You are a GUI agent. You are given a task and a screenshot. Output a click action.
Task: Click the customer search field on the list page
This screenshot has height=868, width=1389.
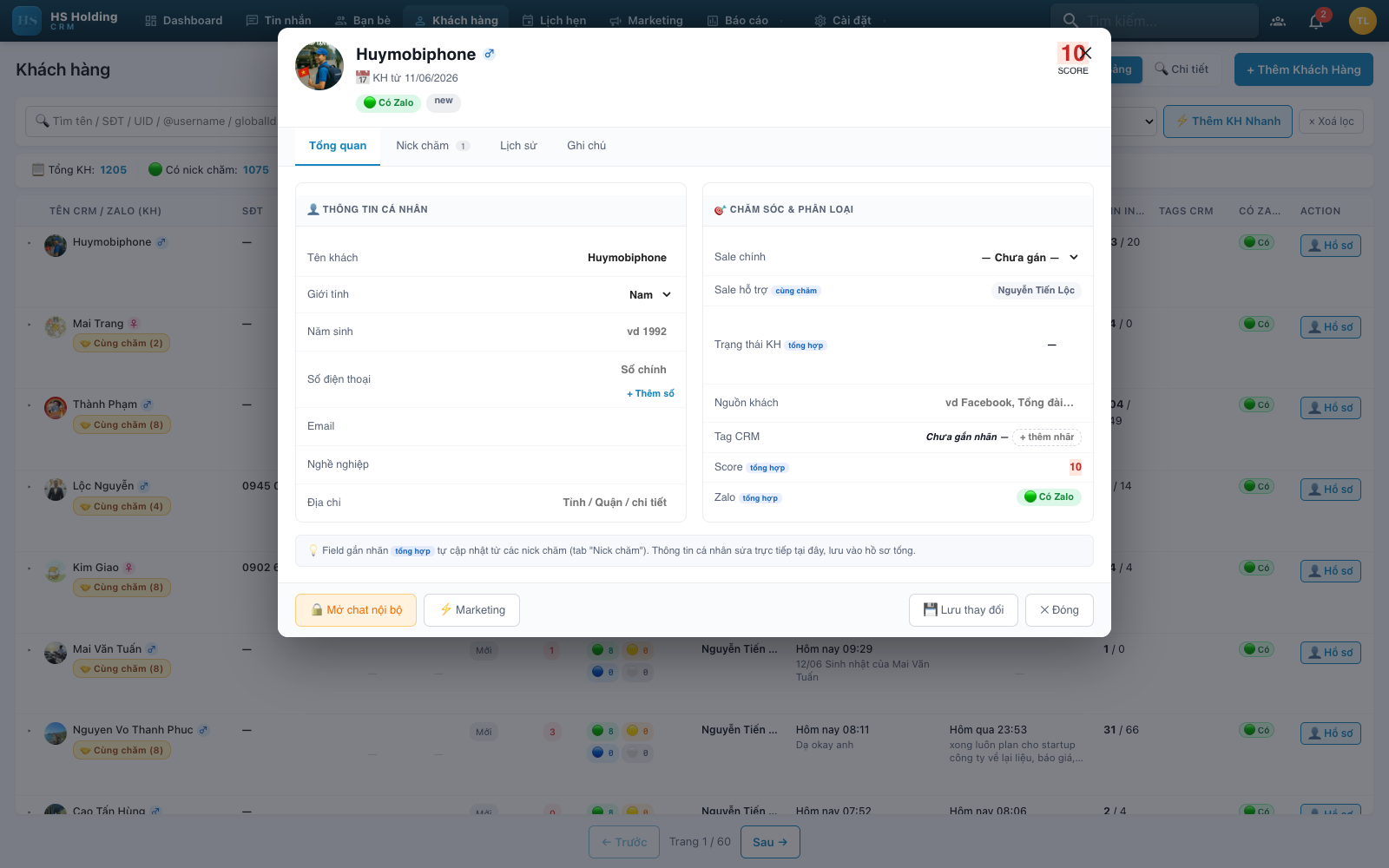(150, 122)
